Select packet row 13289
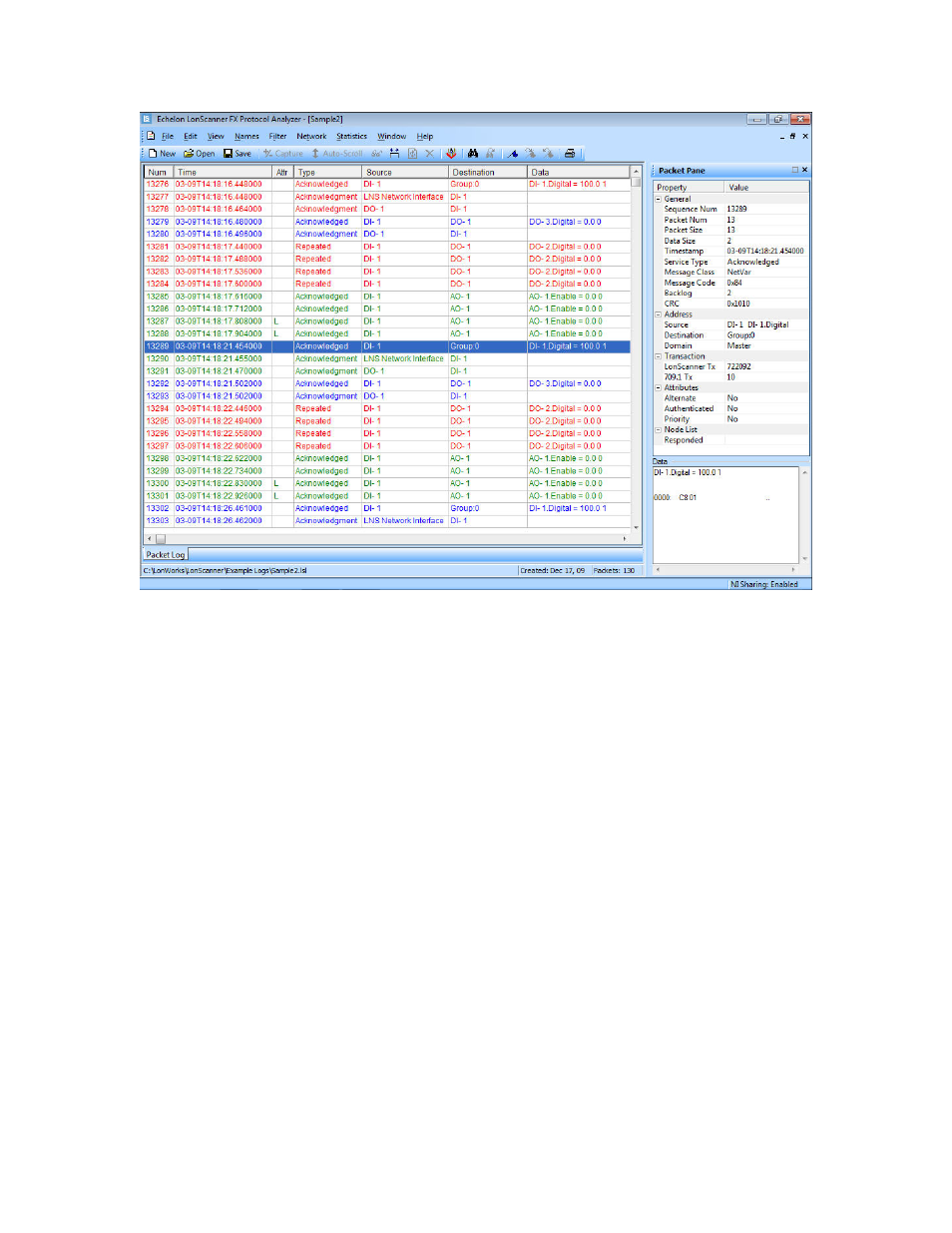This screenshot has height=1233, width=952. pyautogui.click(x=387, y=346)
